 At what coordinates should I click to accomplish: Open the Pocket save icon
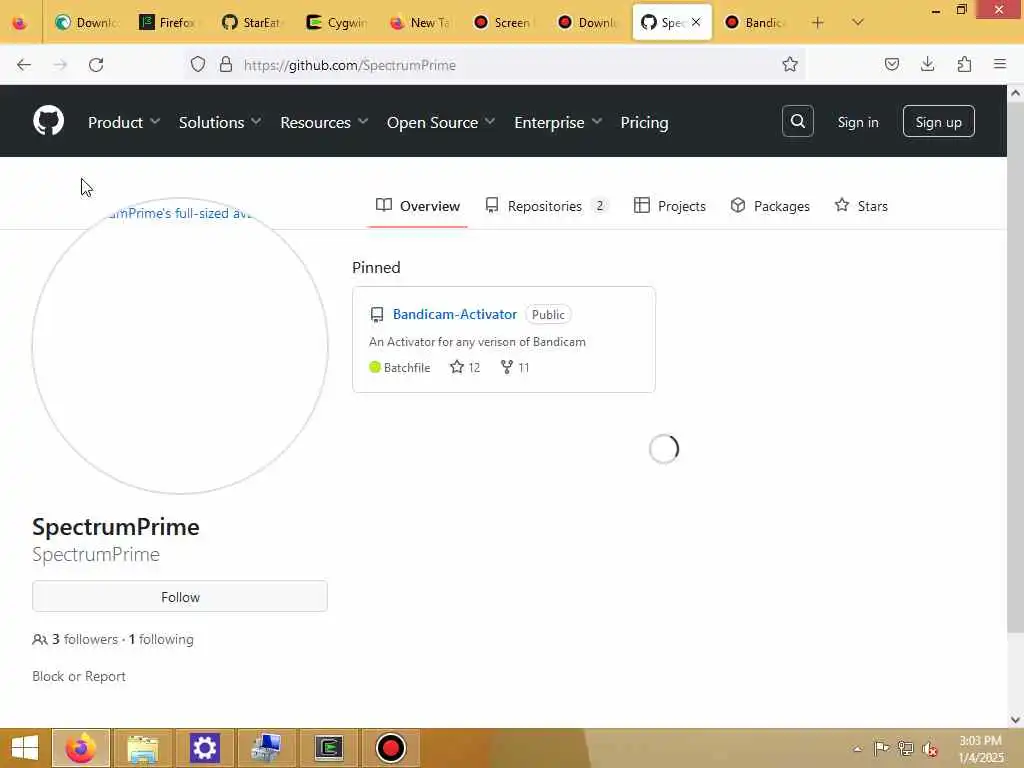(x=891, y=64)
